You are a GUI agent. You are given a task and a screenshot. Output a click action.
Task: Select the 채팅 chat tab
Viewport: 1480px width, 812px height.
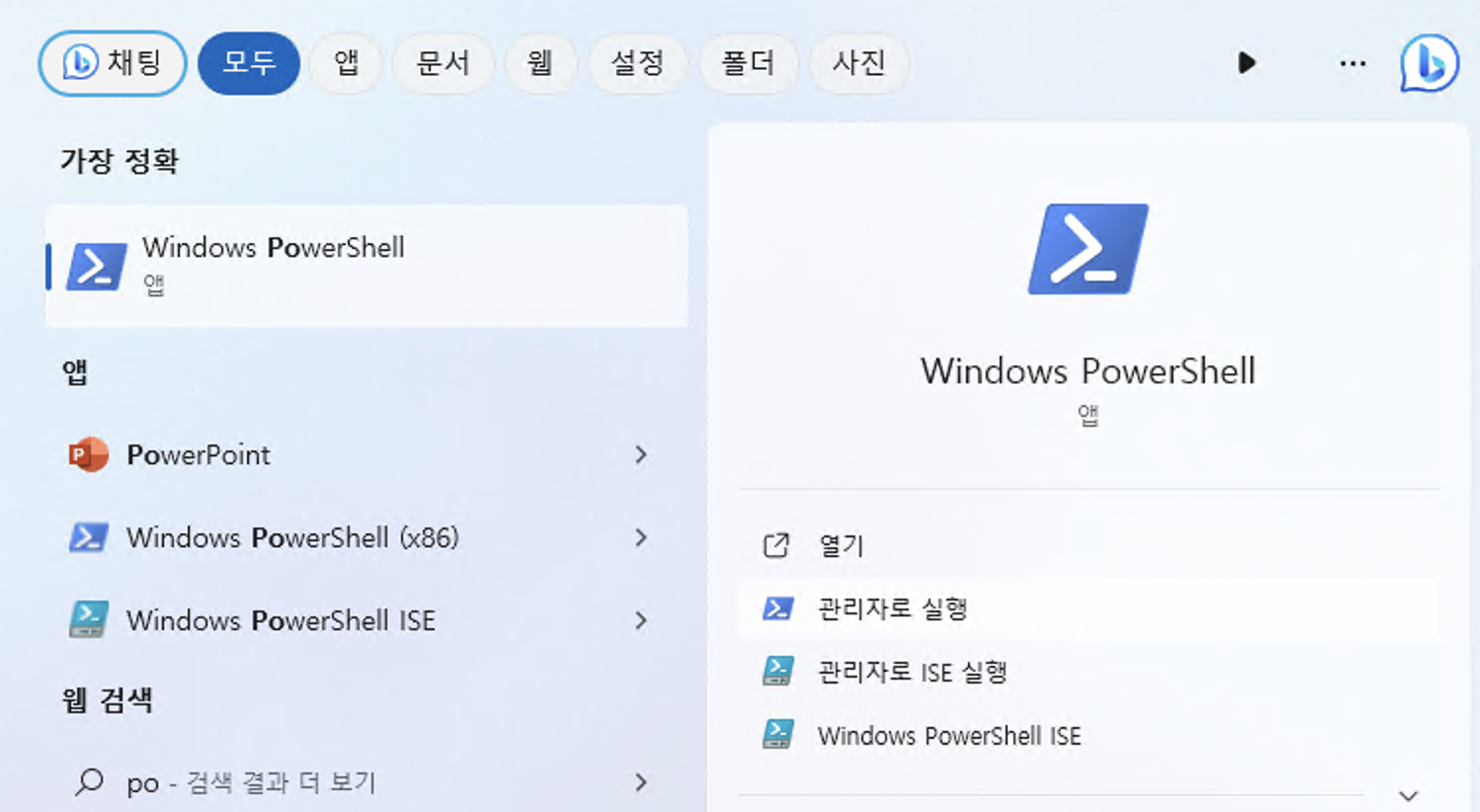(x=113, y=63)
